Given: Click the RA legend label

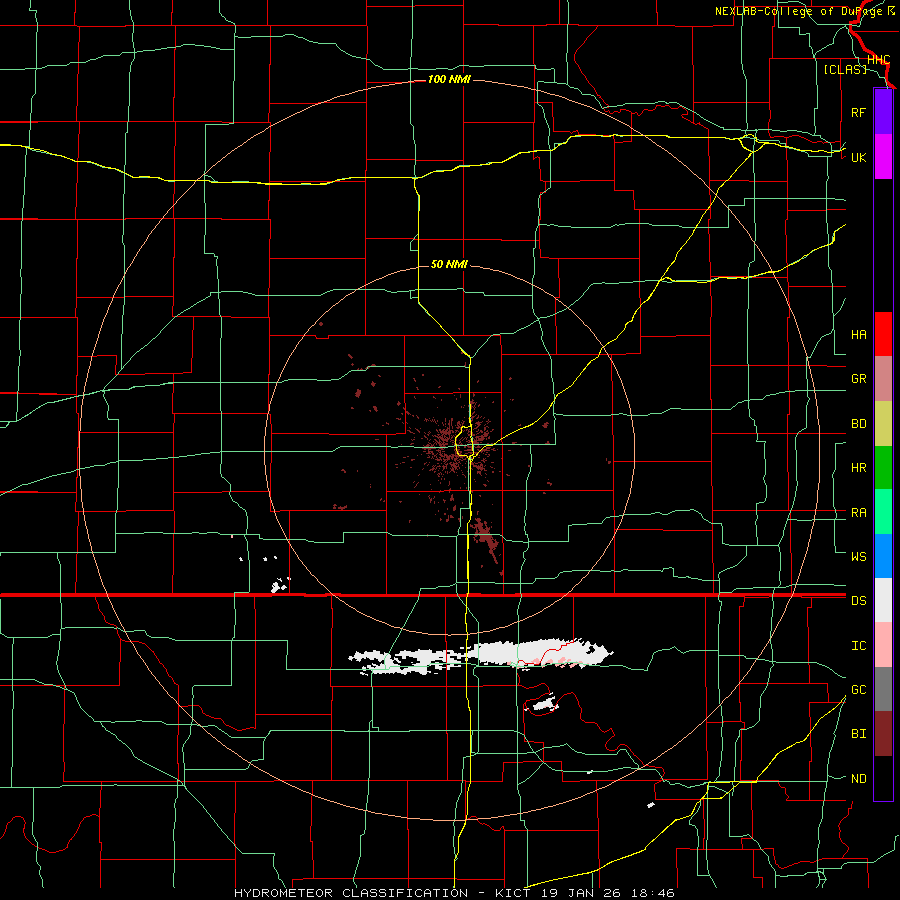Looking at the screenshot, I should tap(858, 513).
